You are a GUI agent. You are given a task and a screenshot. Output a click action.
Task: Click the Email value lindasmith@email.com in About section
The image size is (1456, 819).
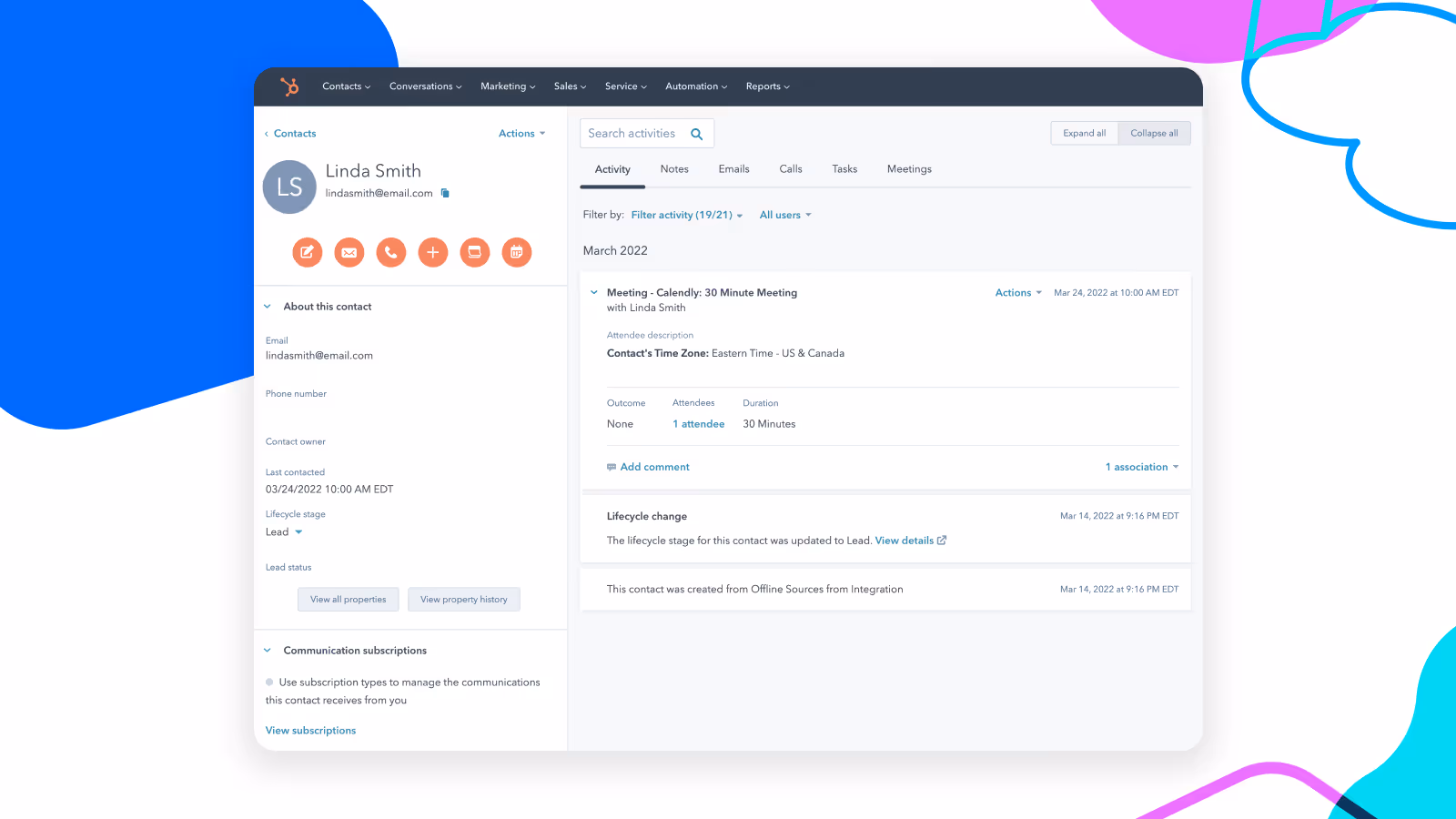[x=319, y=356]
